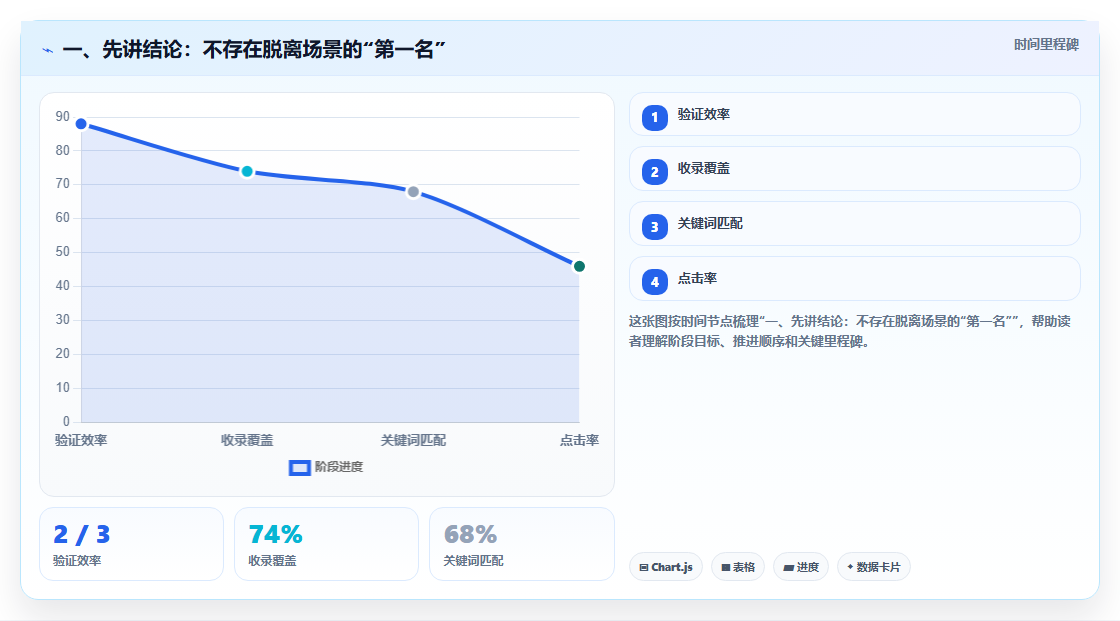The height and width of the screenshot is (621, 1120).
Task: Select the gray 关键词匹配 data point
Action: click(x=413, y=192)
